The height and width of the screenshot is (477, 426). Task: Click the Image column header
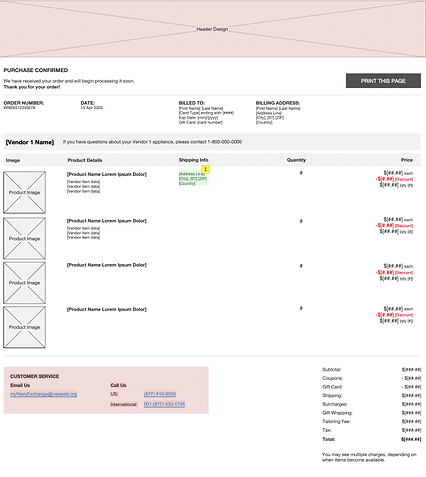coord(13,160)
